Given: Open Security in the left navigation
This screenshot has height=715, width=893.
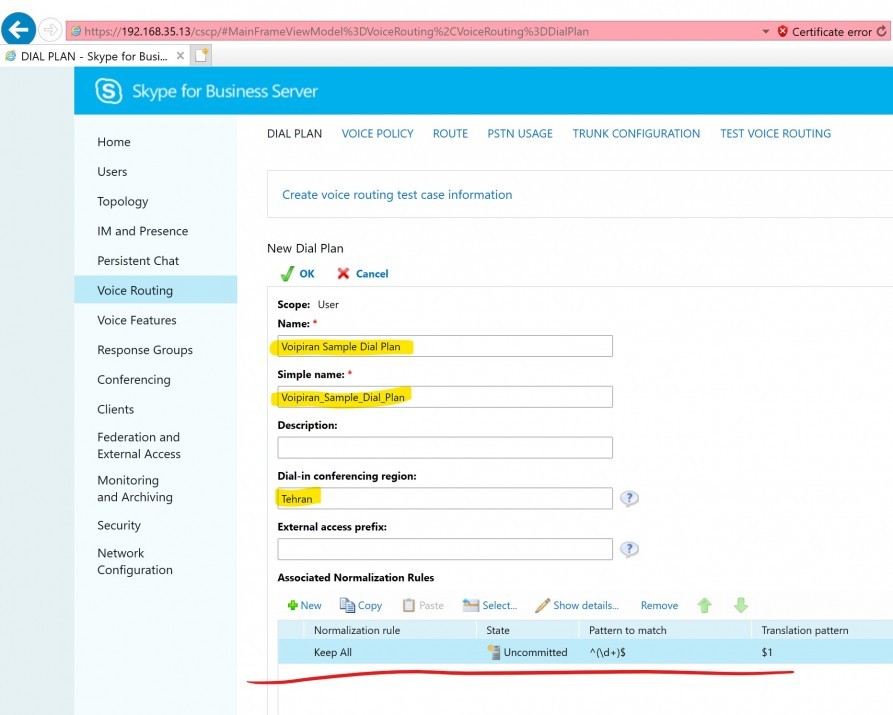Looking at the screenshot, I should [119, 525].
